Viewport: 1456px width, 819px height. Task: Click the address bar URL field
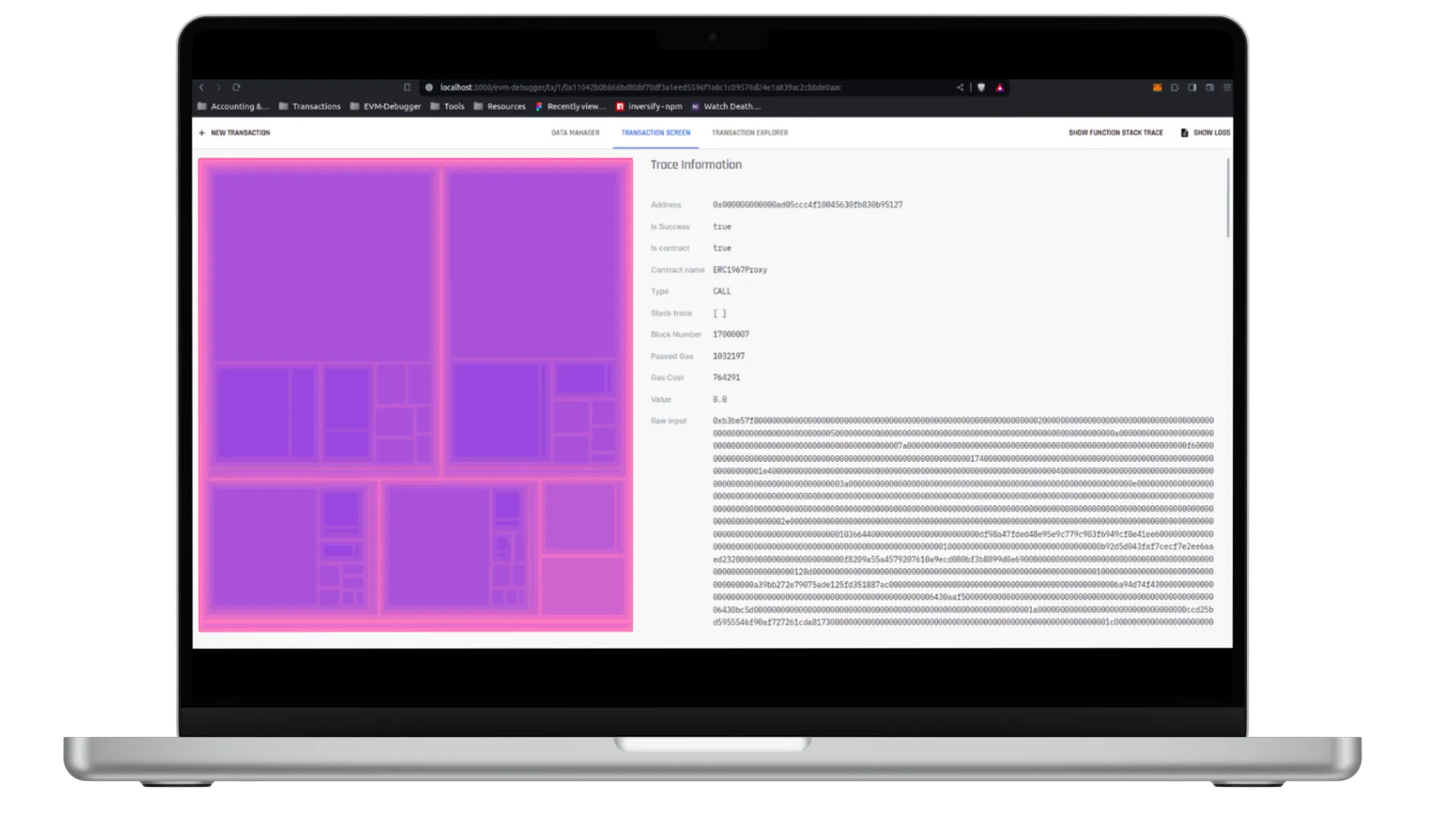pos(637,87)
